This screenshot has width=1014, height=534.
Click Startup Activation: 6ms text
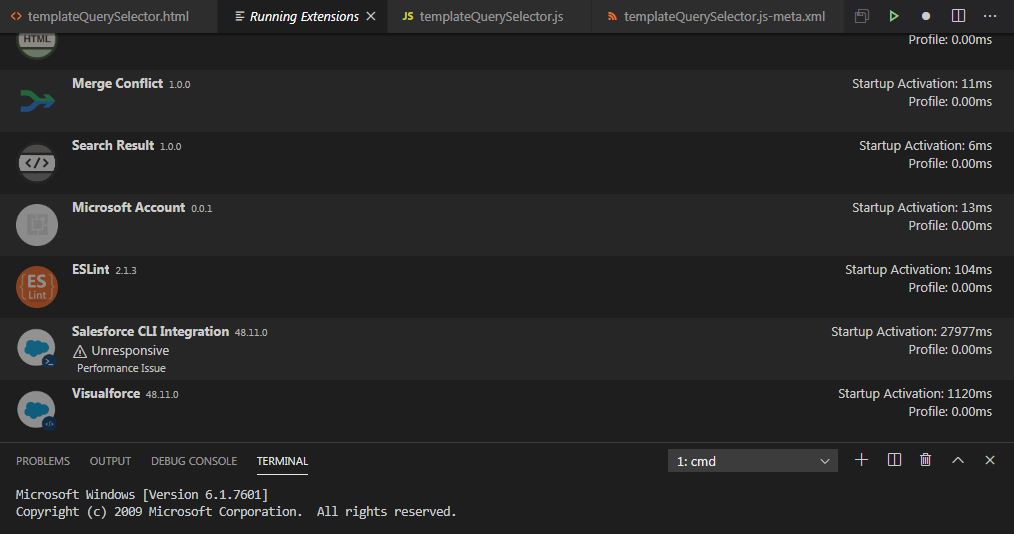925,145
